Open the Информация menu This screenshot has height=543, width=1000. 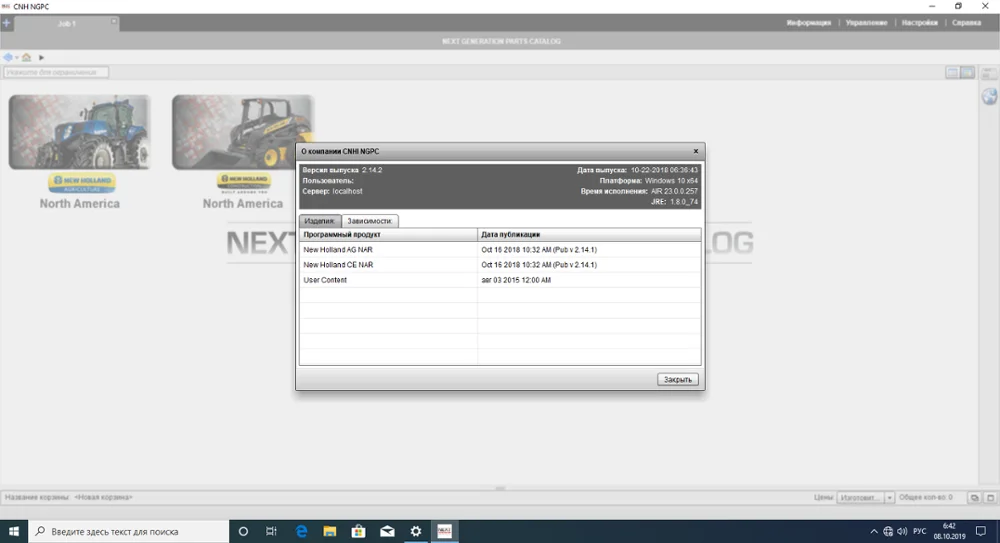(x=809, y=23)
